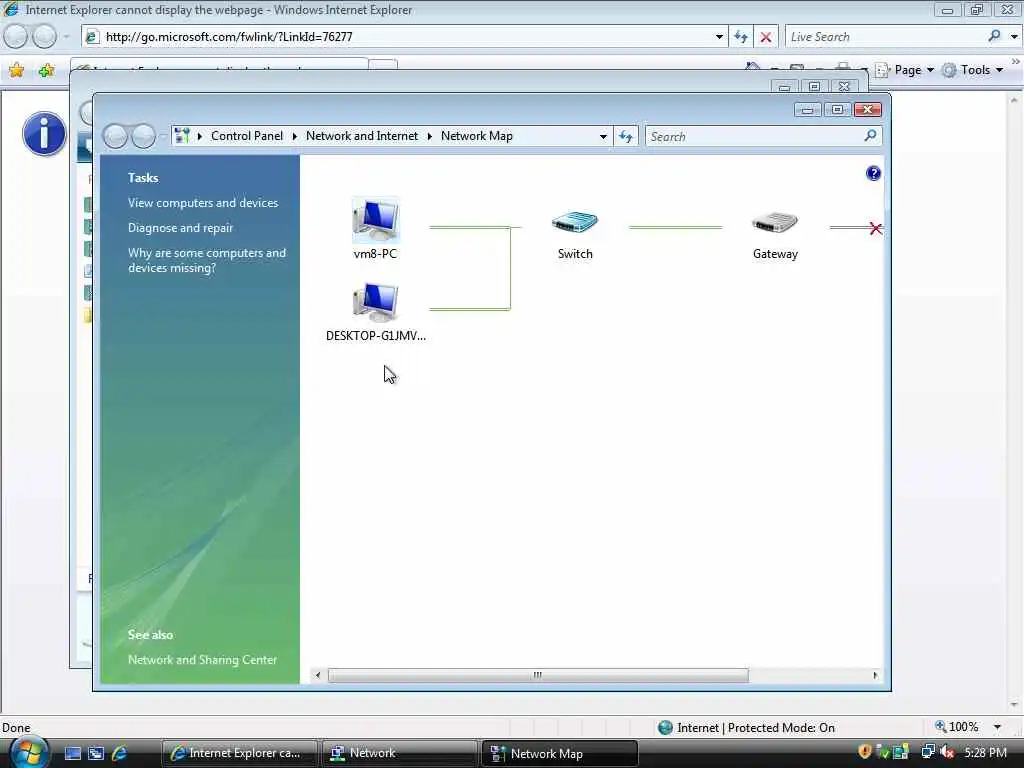Open Network Map help question mark icon

(x=873, y=173)
